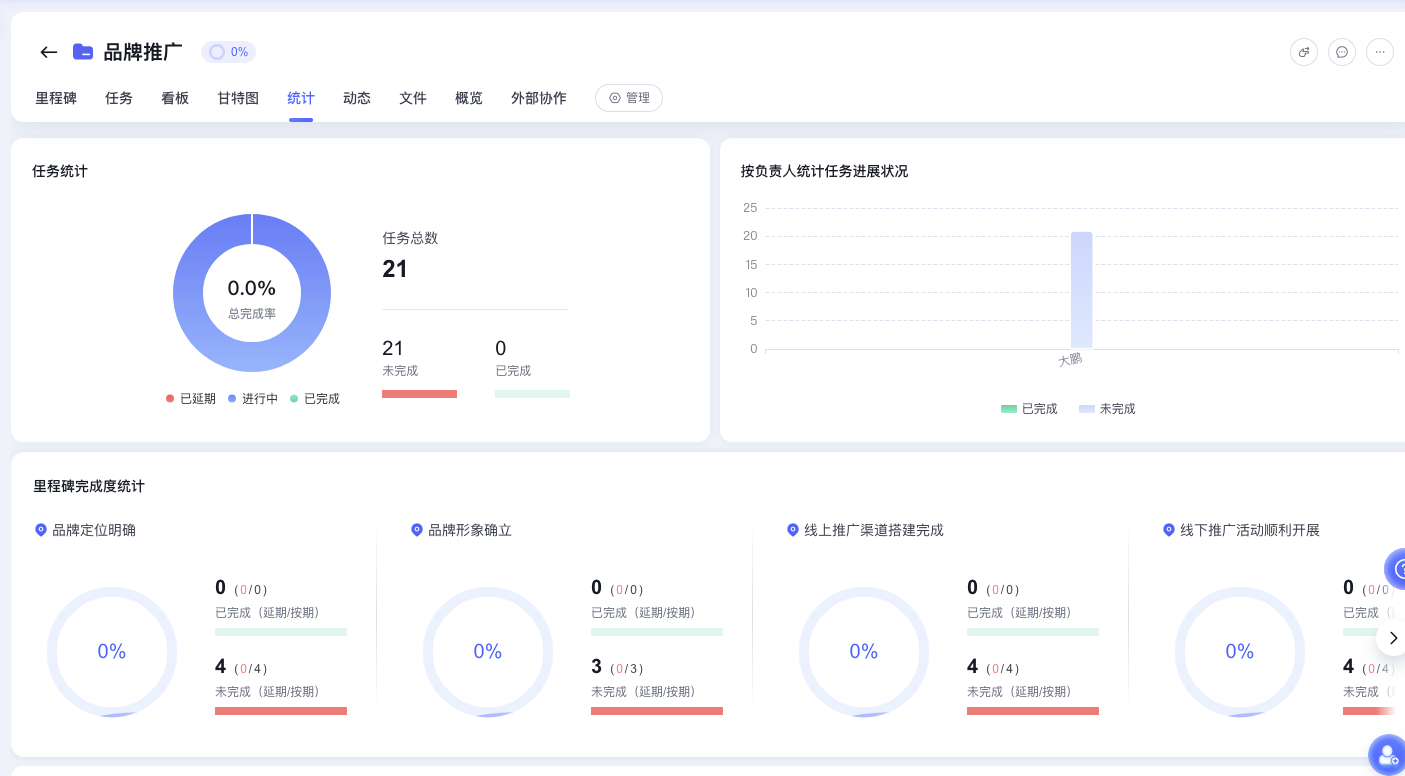Show next milestones with the right chevron

(x=1392, y=637)
